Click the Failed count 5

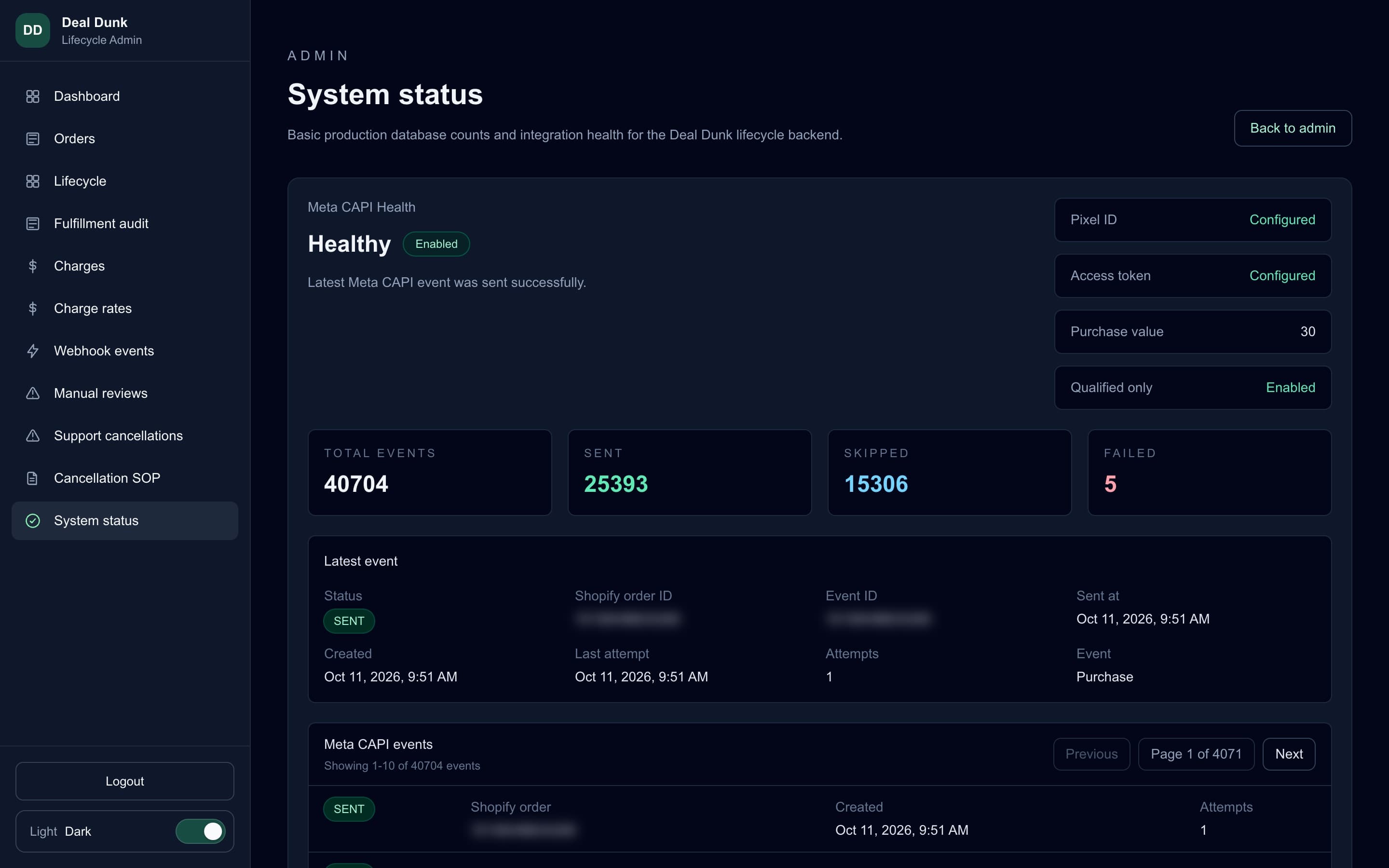point(1110,484)
